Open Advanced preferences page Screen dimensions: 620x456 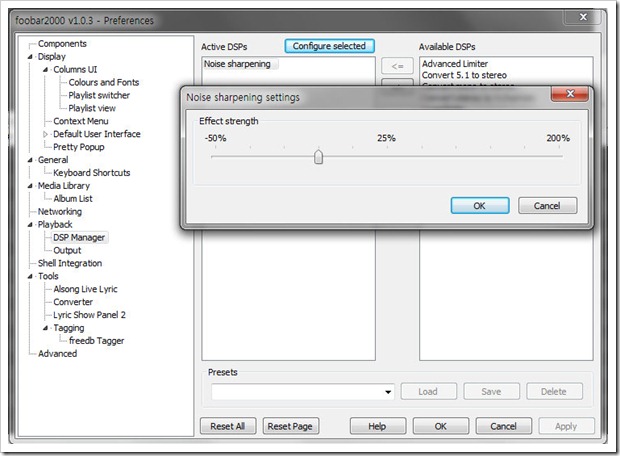pyautogui.click(x=57, y=354)
